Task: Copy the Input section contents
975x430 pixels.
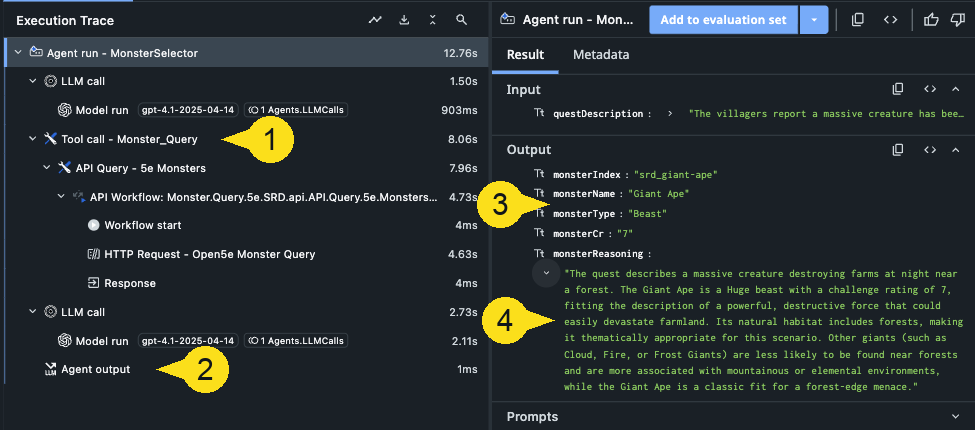Action: [897, 89]
